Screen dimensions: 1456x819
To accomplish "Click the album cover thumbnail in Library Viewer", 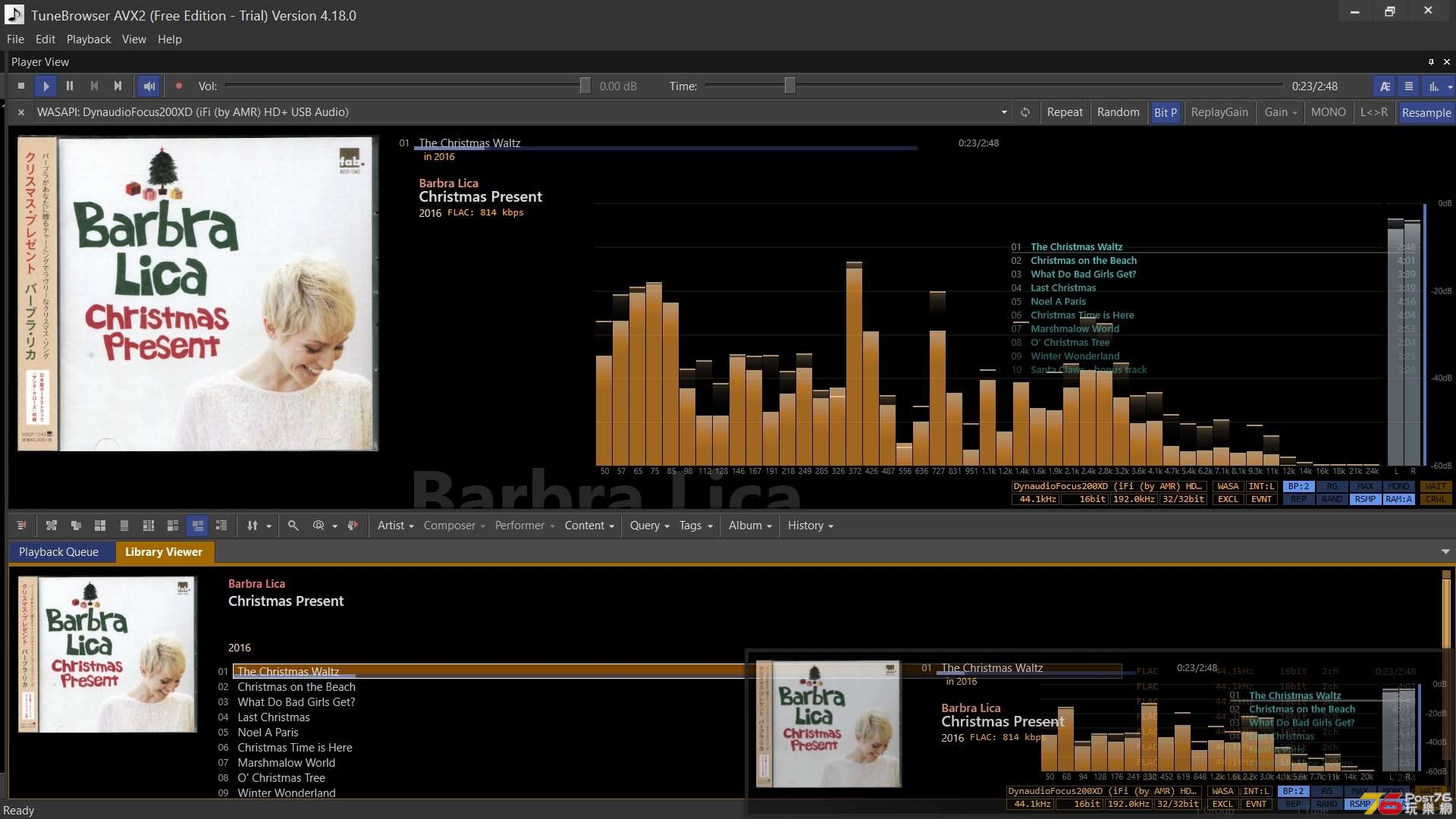I will (107, 654).
